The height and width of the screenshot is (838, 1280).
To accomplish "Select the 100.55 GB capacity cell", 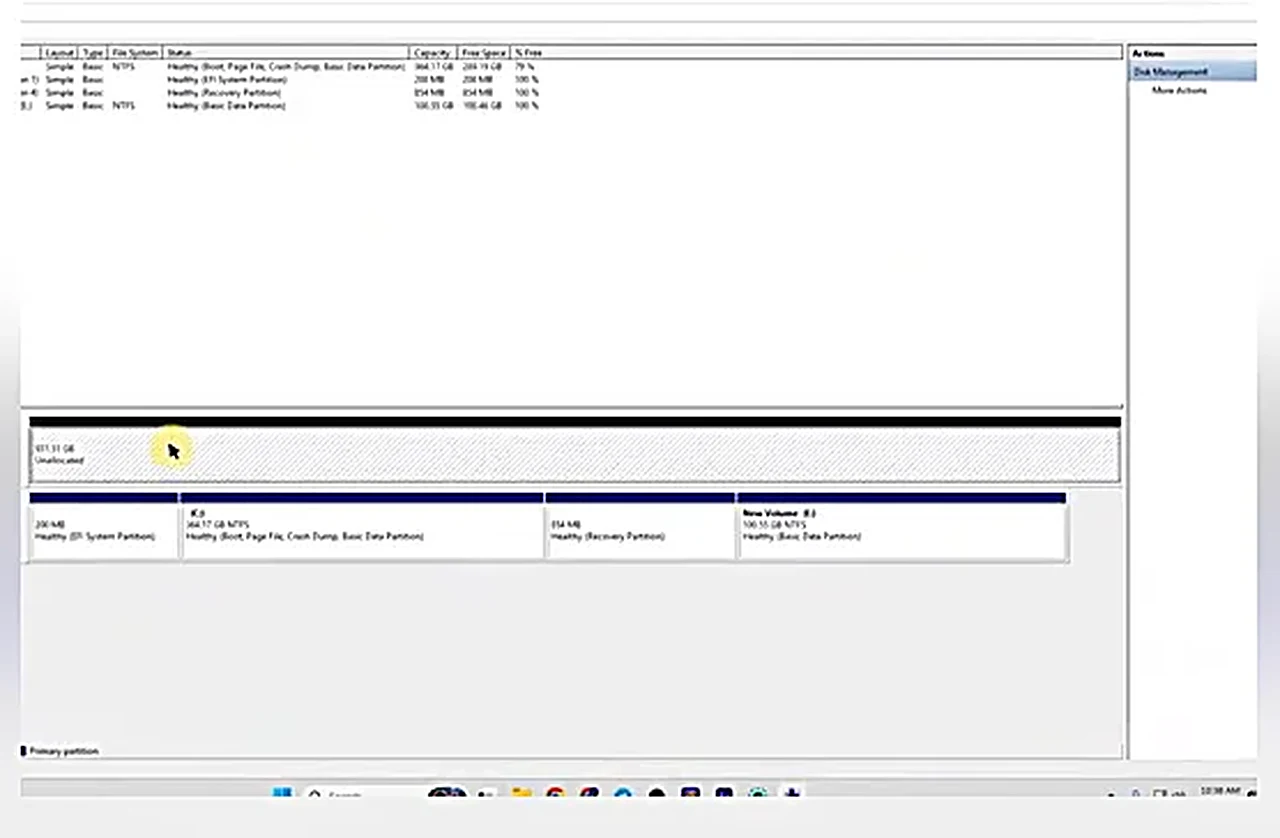I will [432, 105].
